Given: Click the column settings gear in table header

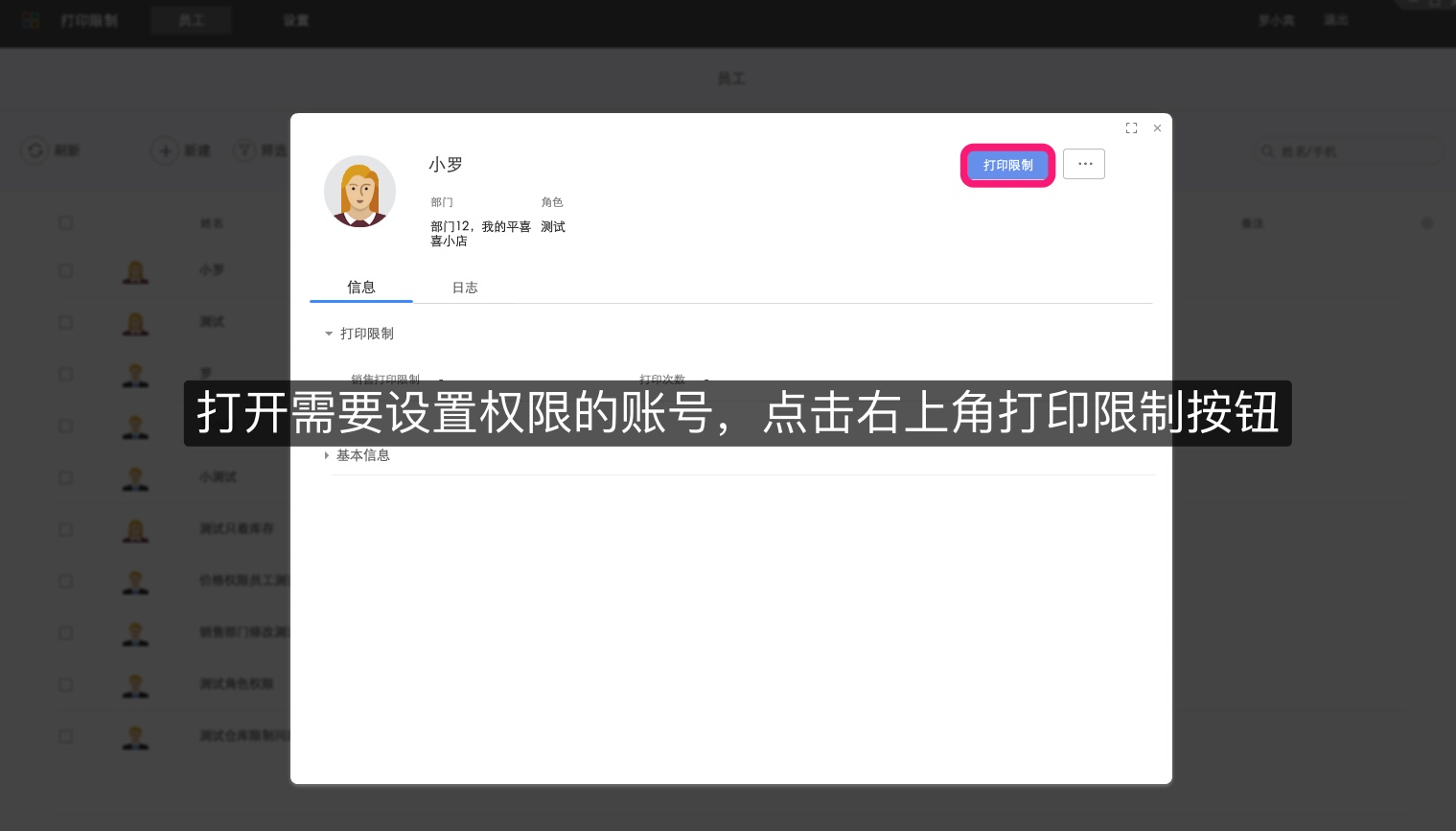Looking at the screenshot, I should pyautogui.click(x=1426, y=223).
